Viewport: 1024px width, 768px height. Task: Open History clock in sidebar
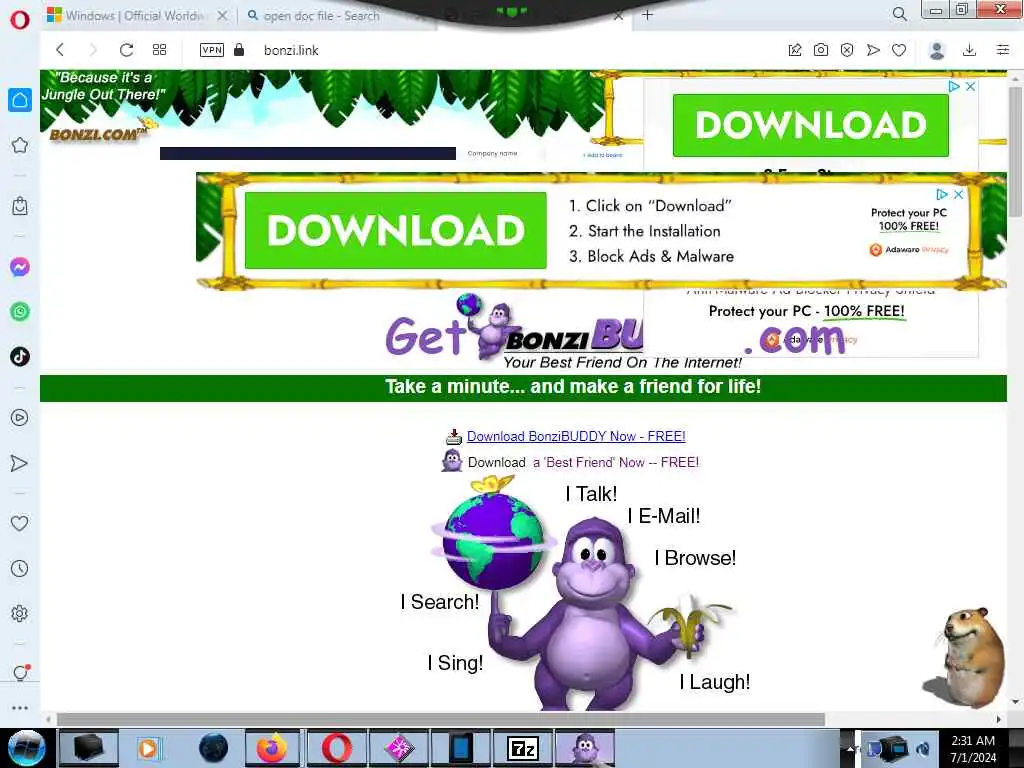(x=20, y=568)
